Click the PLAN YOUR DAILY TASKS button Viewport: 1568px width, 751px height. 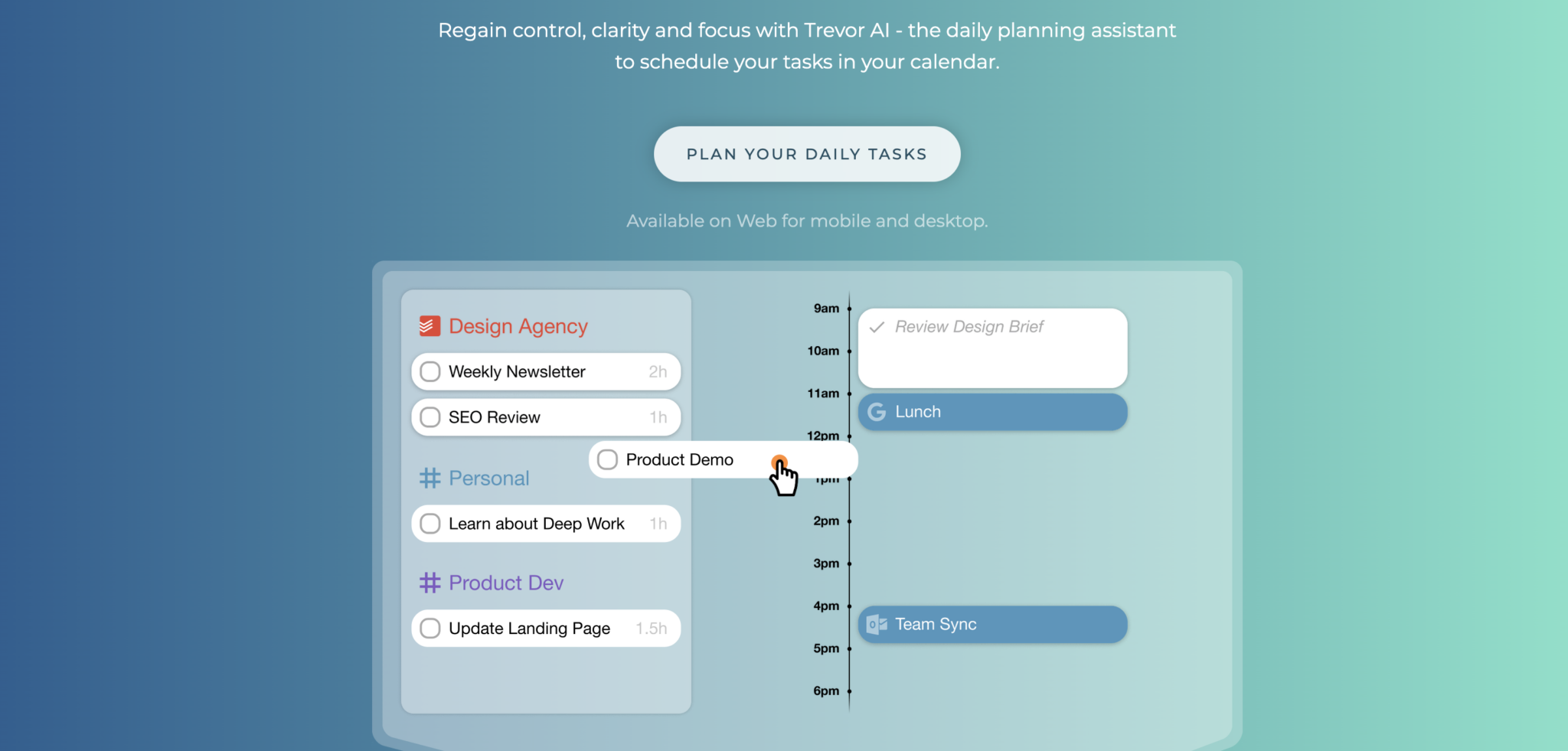pyautogui.click(x=806, y=153)
